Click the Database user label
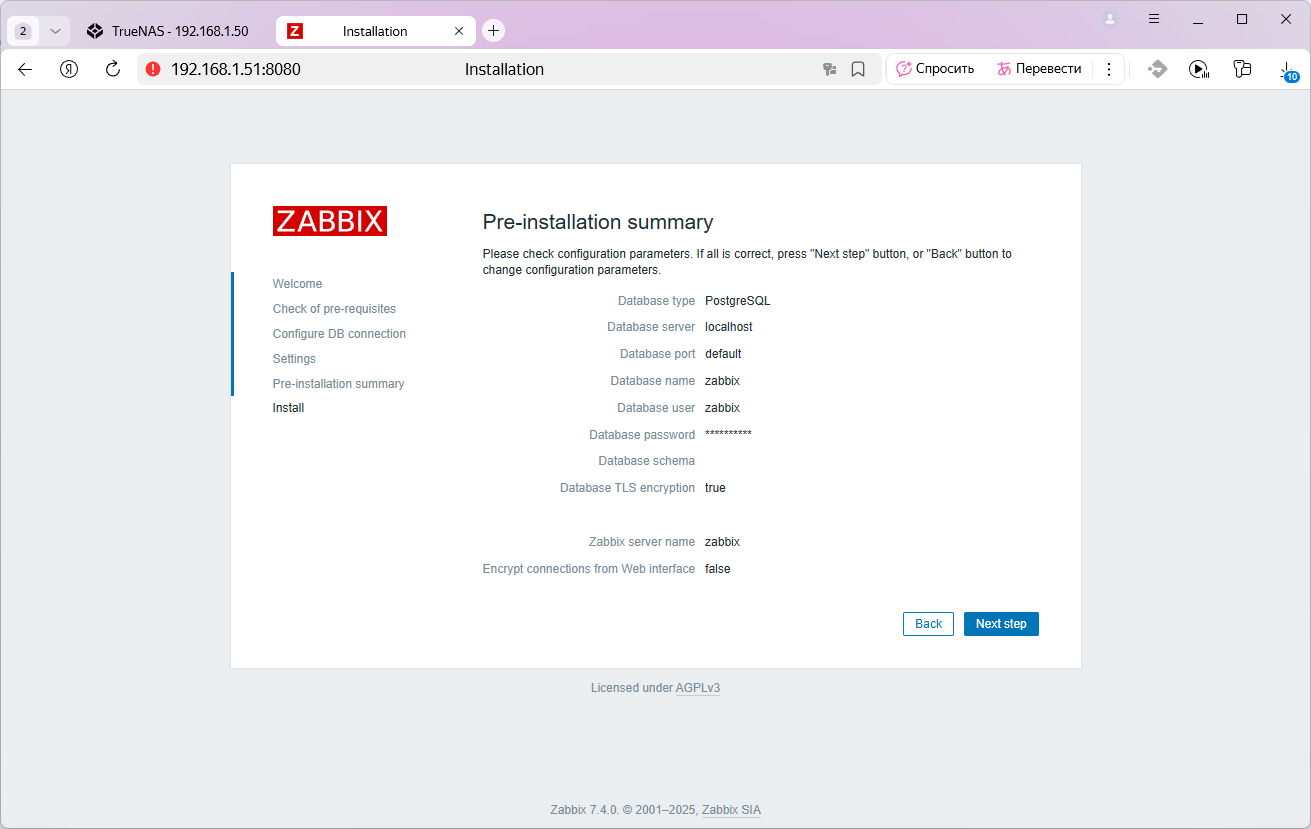This screenshot has height=829, width=1311. pyautogui.click(x=656, y=408)
